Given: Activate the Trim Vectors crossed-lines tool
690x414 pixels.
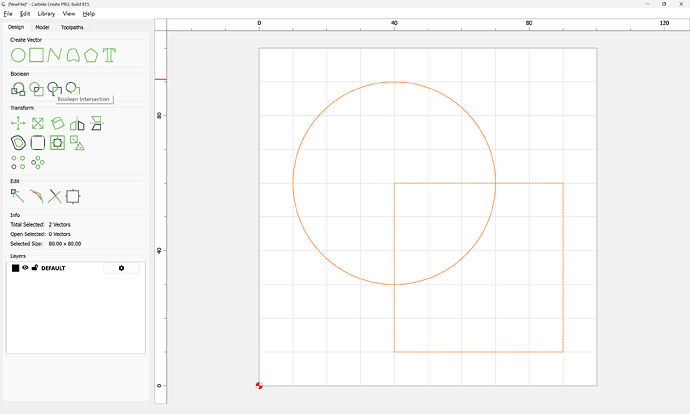Looking at the screenshot, I should [x=55, y=196].
